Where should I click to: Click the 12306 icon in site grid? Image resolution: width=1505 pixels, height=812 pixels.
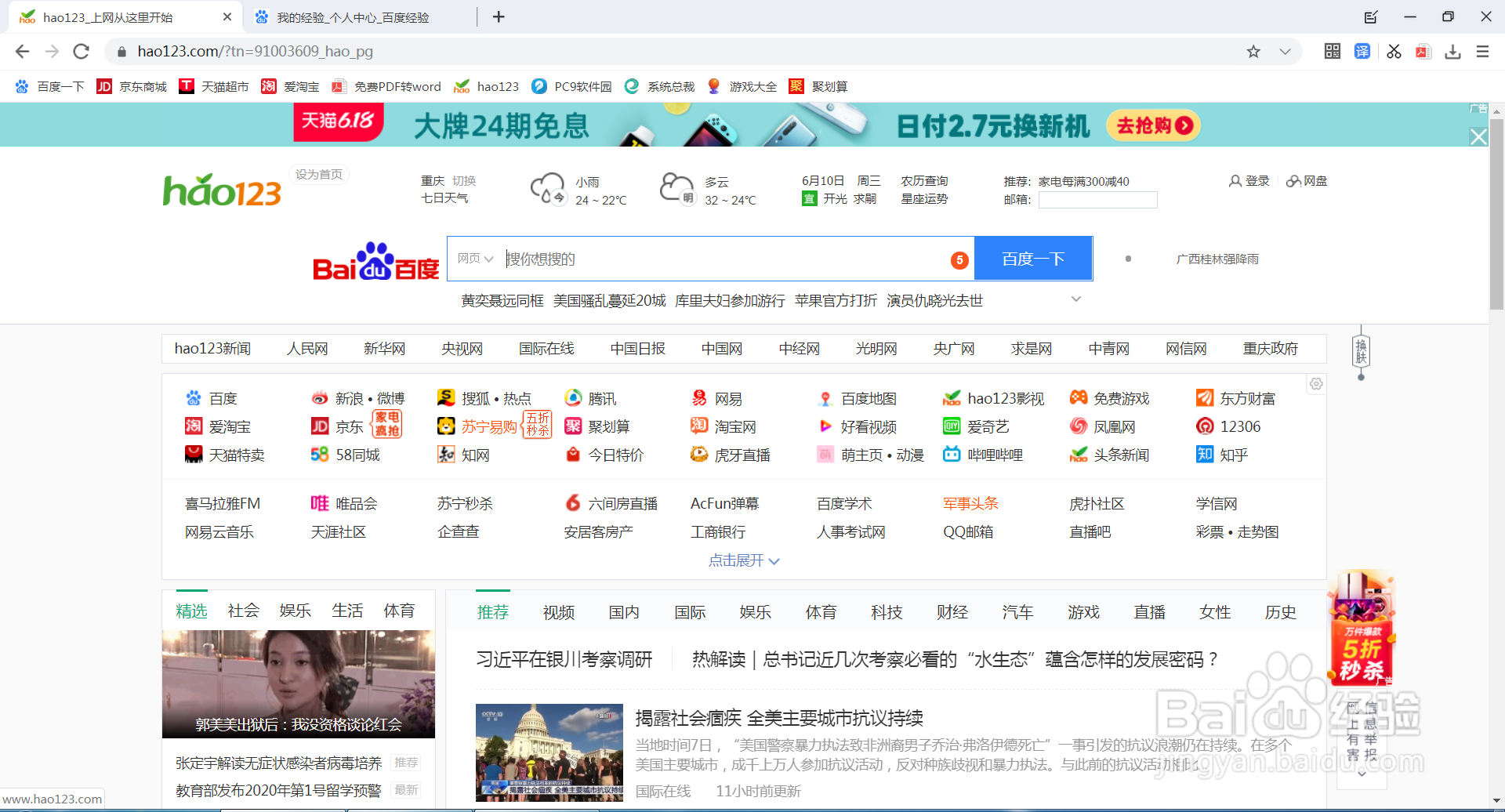[1205, 426]
